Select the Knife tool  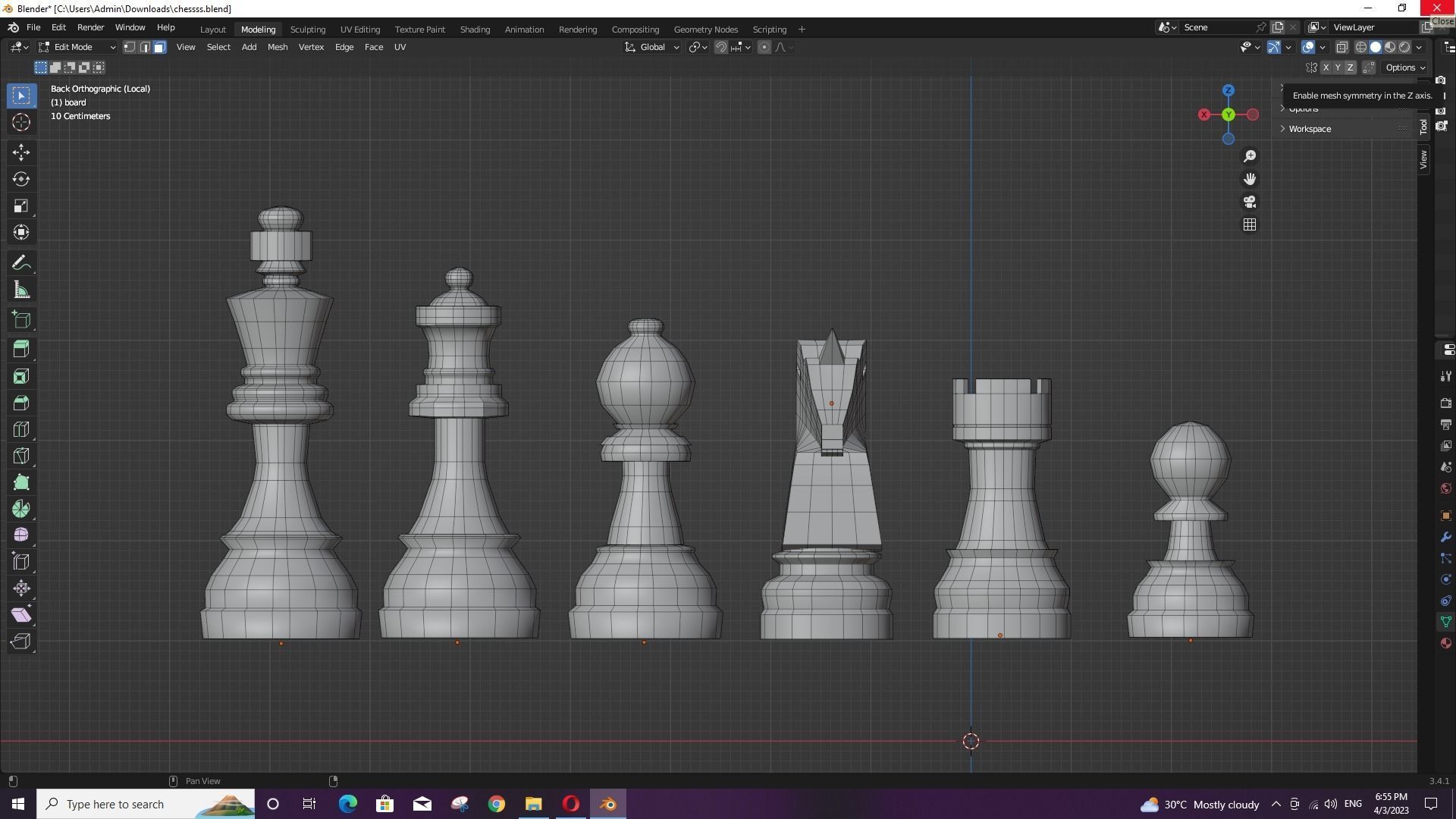21,456
